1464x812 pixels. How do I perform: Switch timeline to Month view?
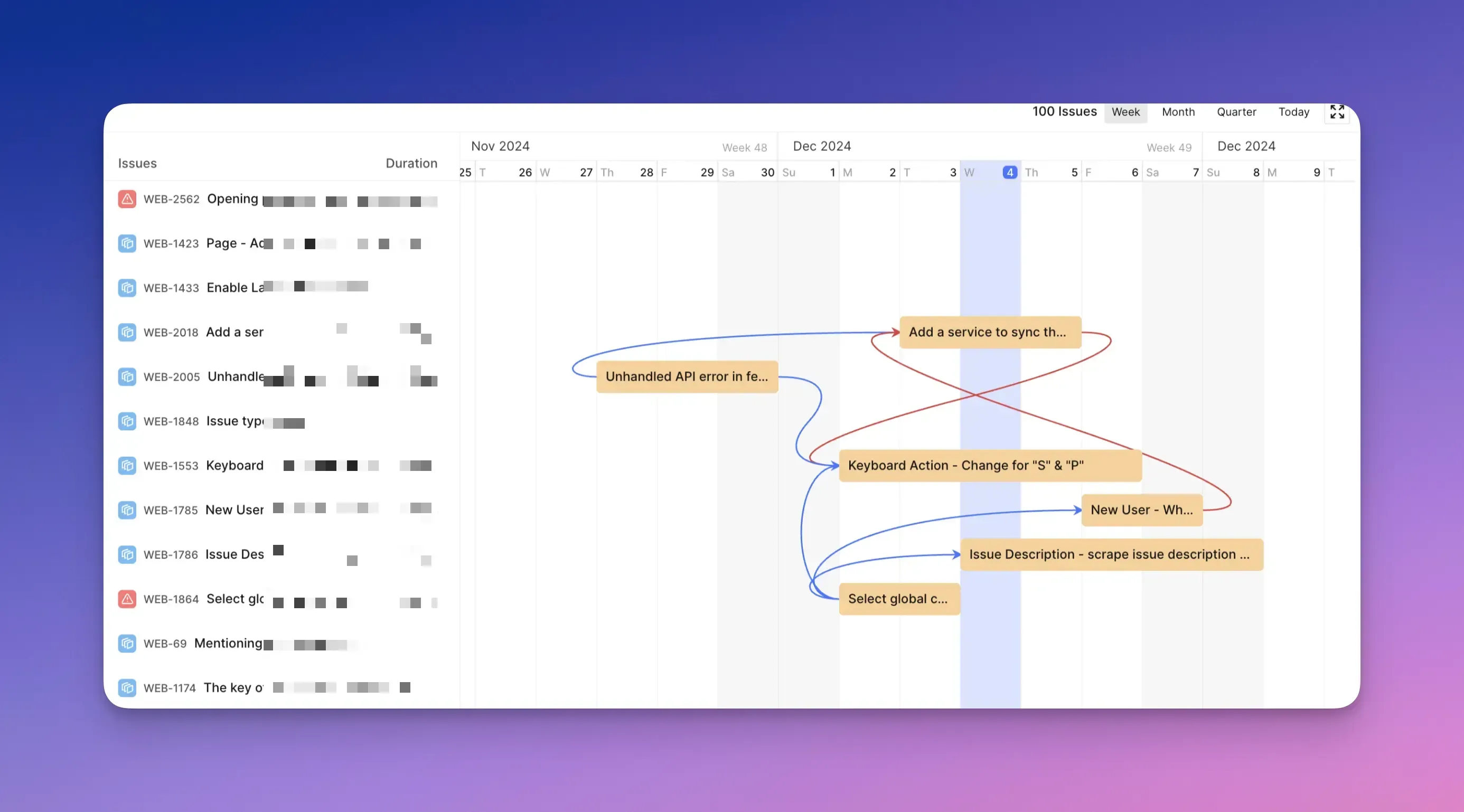pyautogui.click(x=1178, y=112)
